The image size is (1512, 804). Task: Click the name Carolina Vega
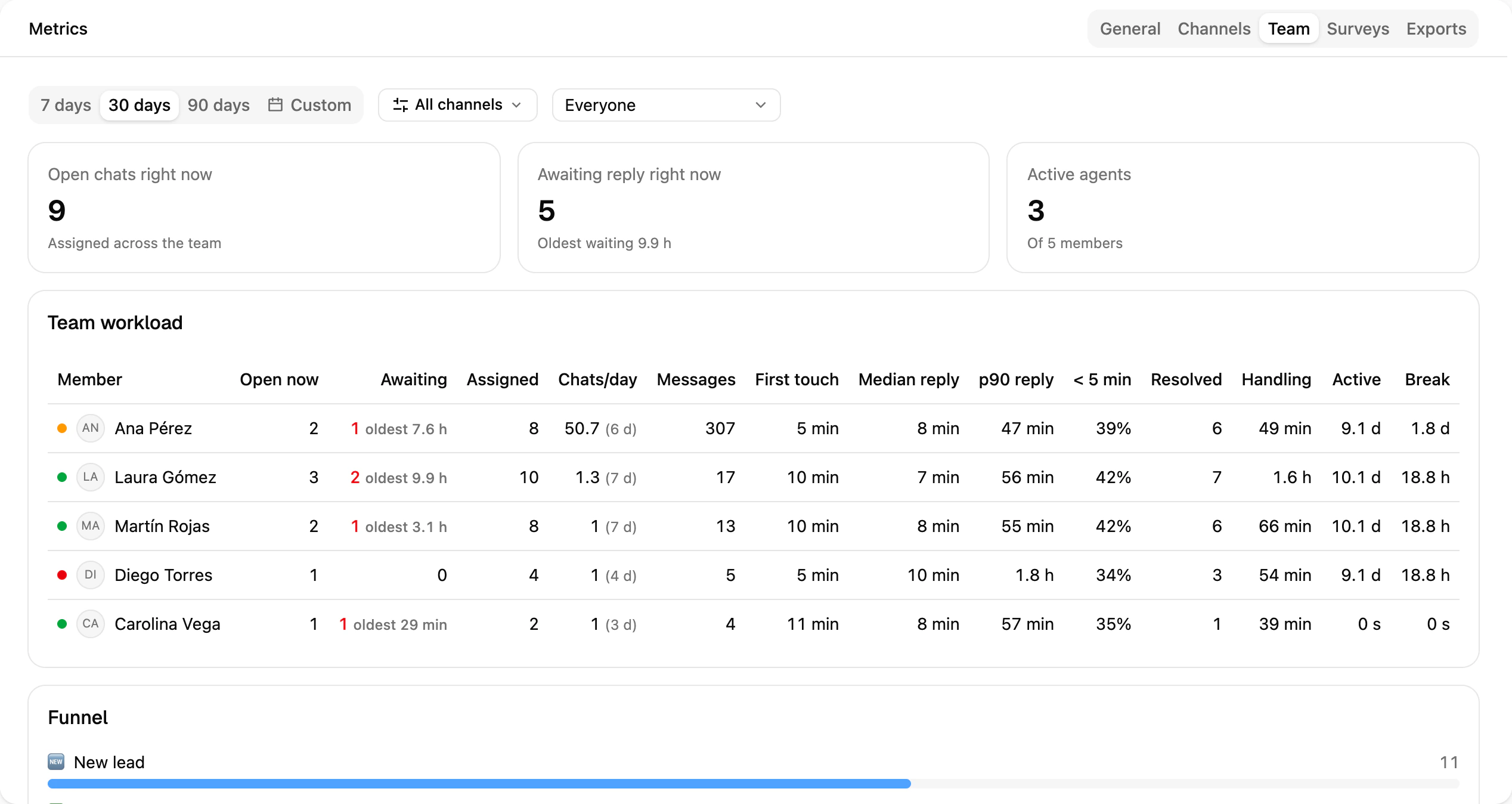pos(168,624)
